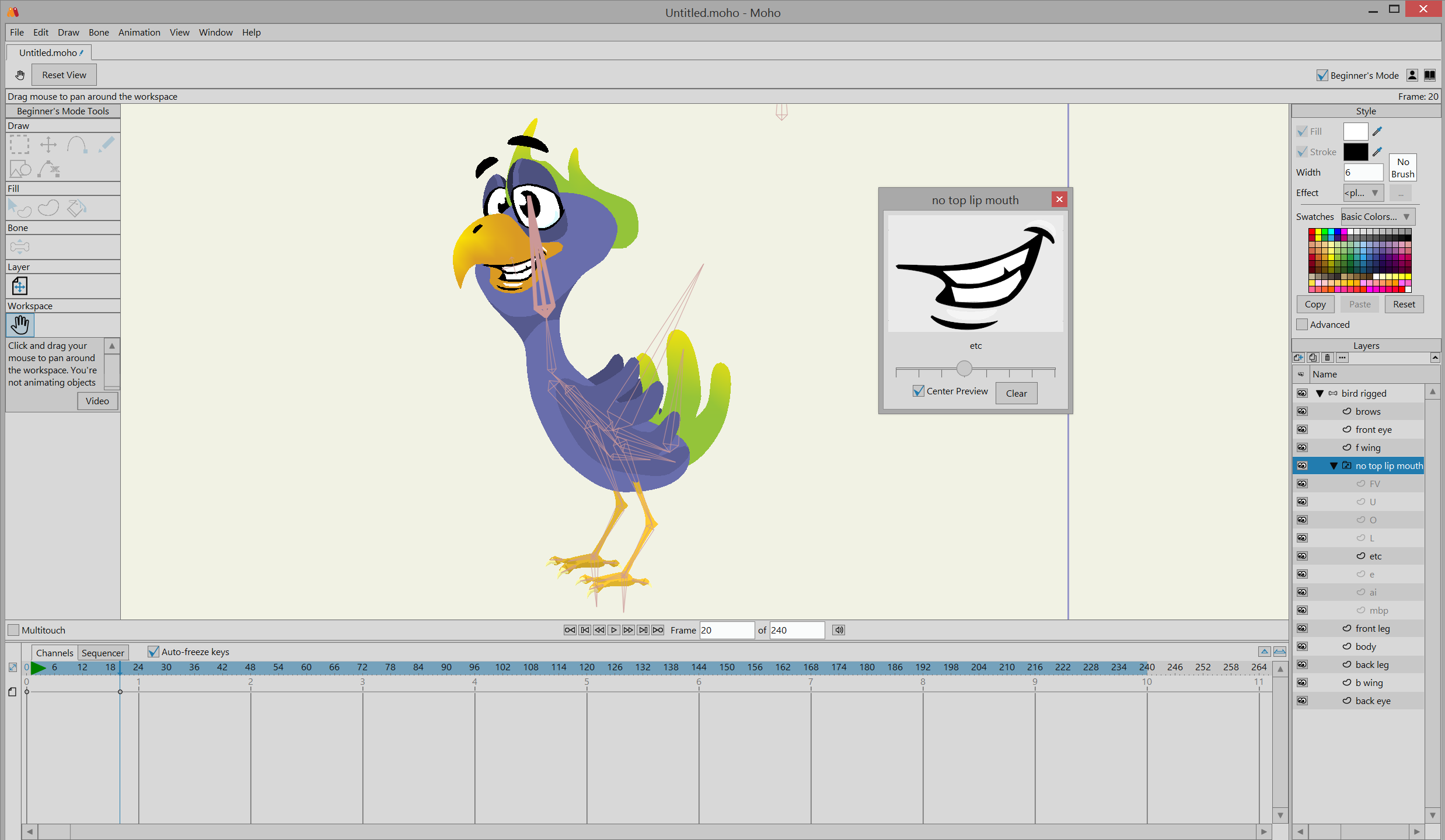Switch to the Sequencer tab
This screenshot has width=1445, height=840.
[x=103, y=653]
